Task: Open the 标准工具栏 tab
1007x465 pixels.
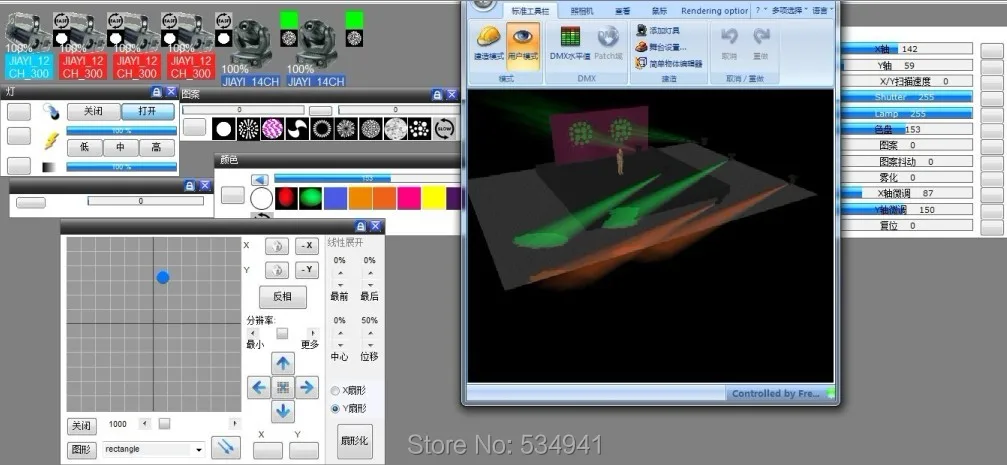Action: coord(530,11)
